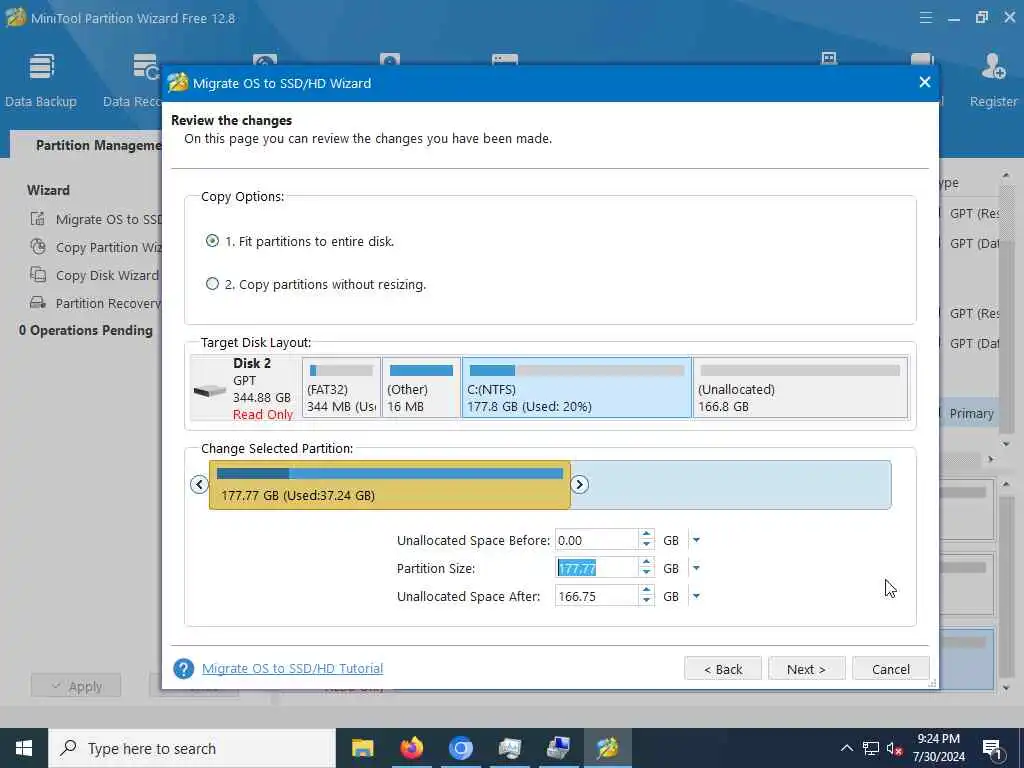
Task: Select the Unallocated 166.8 GB block
Action: (801, 387)
